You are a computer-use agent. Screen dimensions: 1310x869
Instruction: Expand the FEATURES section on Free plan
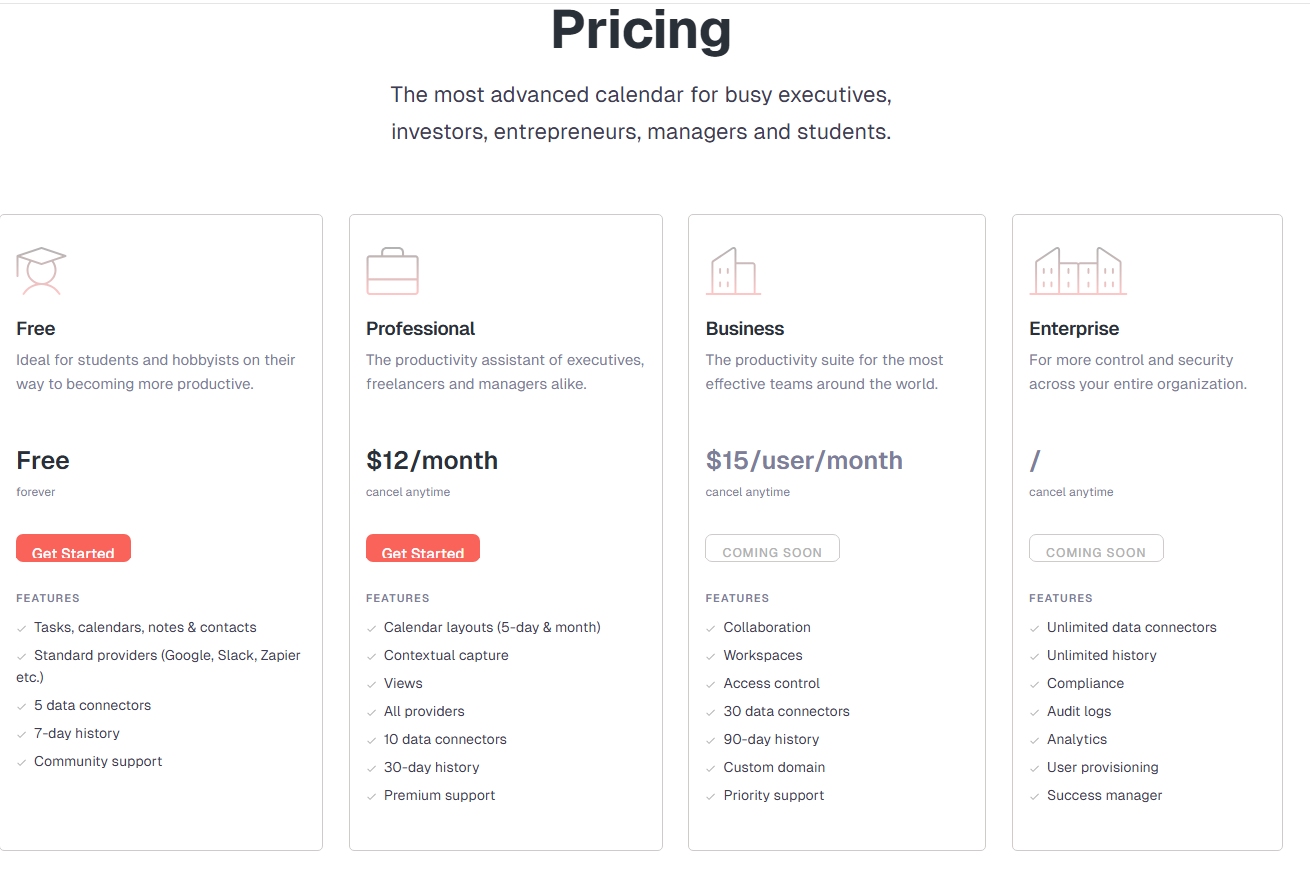click(47, 598)
